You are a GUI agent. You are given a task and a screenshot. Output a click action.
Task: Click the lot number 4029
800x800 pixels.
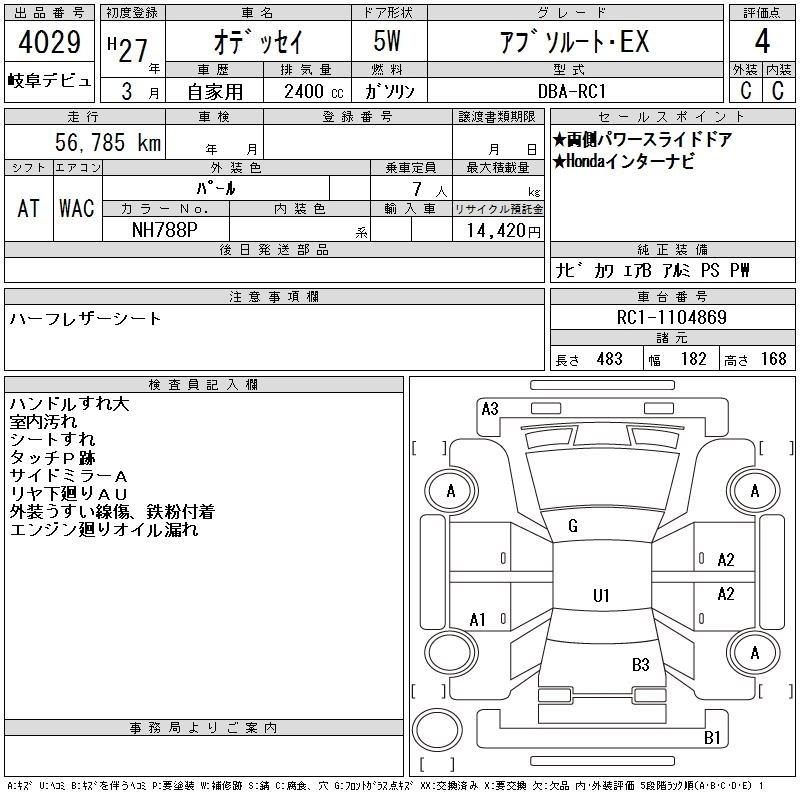pyautogui.click(x=49, y=42)
